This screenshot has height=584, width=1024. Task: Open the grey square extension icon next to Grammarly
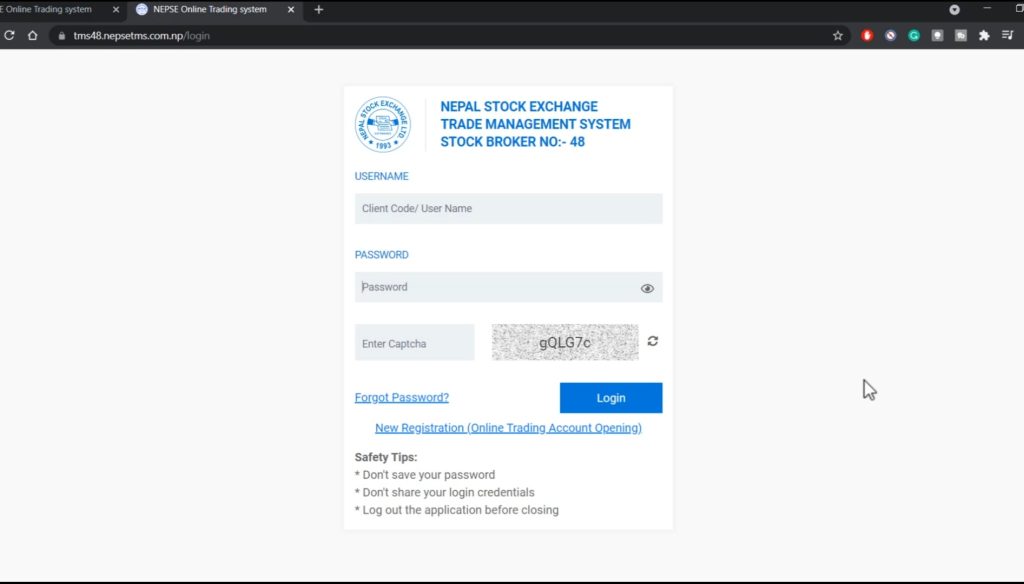pyautogui.click(x=938, y=36)
